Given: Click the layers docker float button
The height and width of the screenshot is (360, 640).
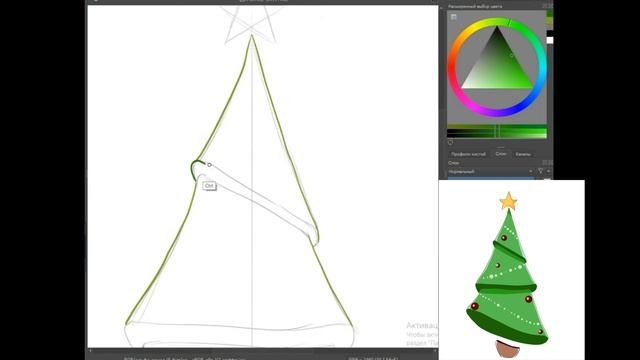Looking at the screenshot, I should pos(545,162).
